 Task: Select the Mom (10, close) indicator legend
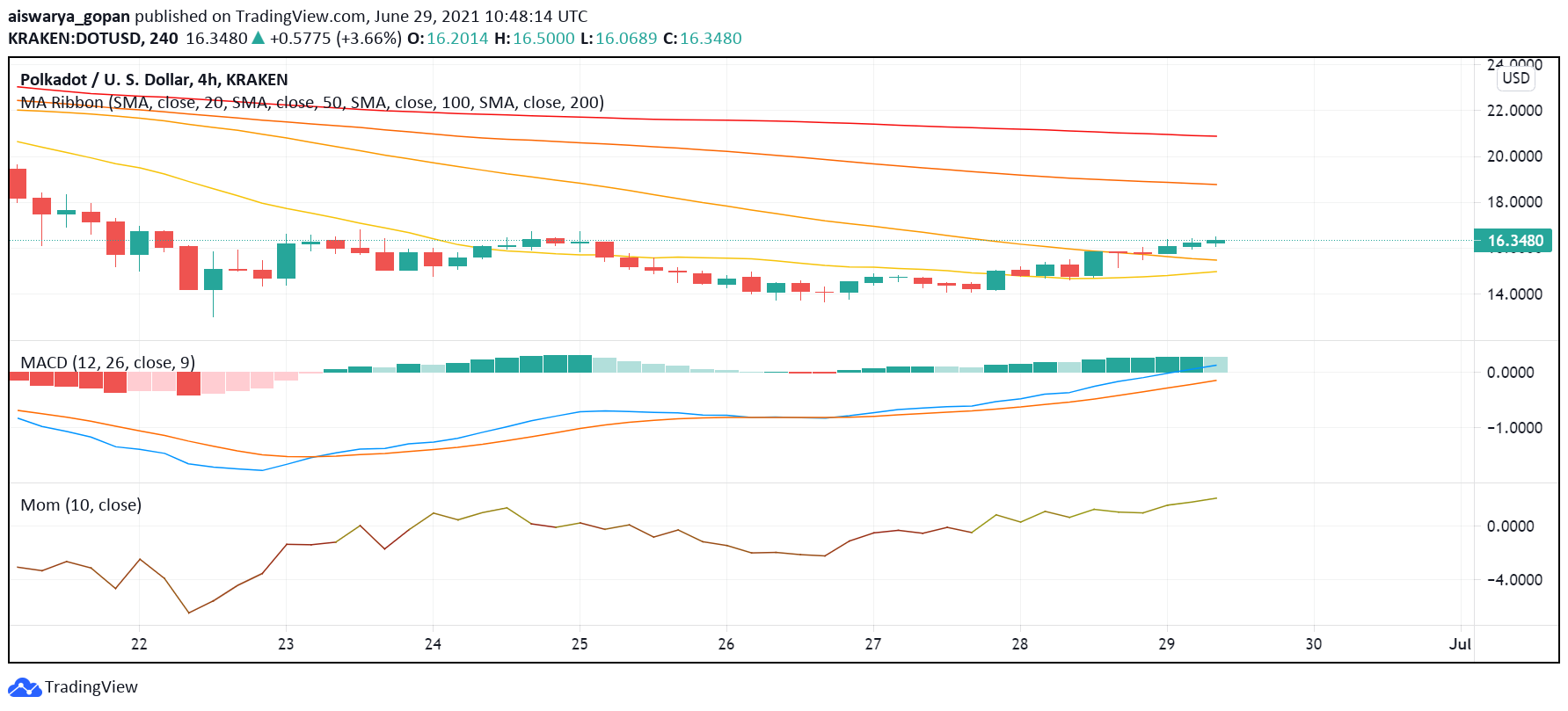pyautogui.click(x=81, y=505)
